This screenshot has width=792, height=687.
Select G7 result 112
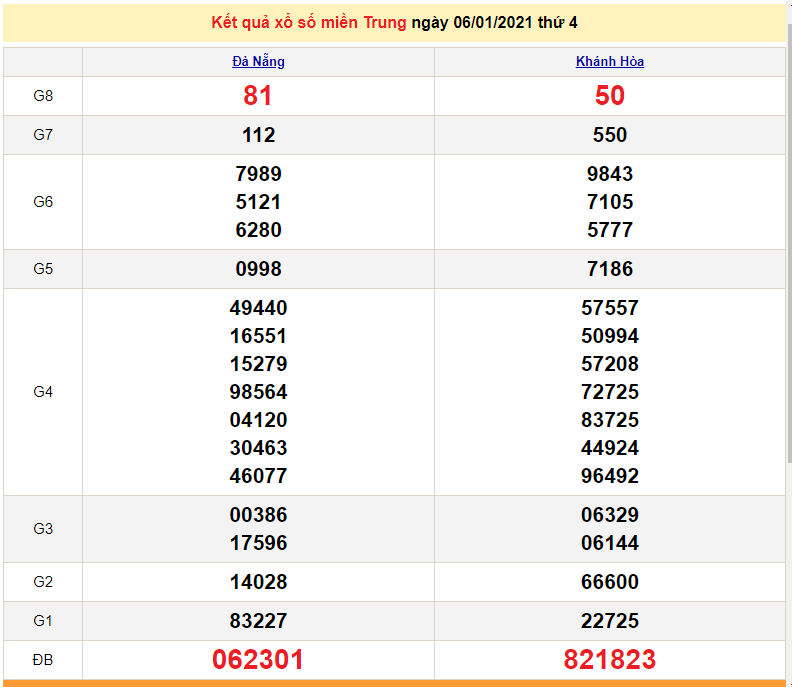pos(258,135)
